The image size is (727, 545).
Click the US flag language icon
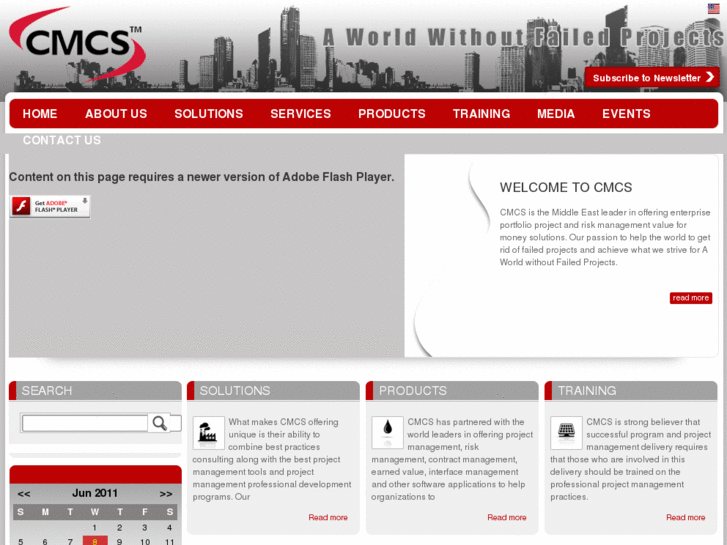(713, 8)
